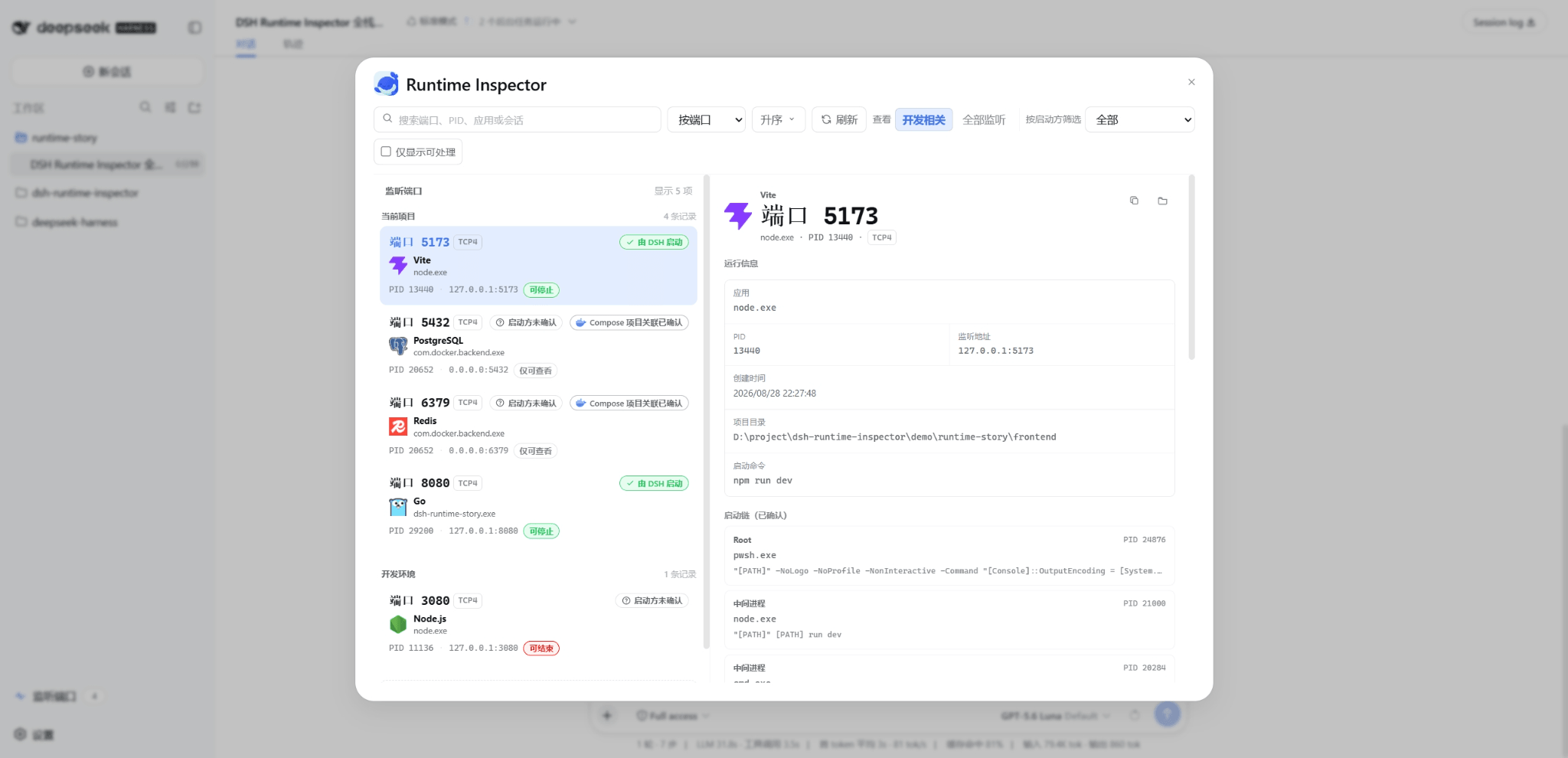
Task: Select the 端口 5432 PostgreSQL entry
Action: pos(538,345)
